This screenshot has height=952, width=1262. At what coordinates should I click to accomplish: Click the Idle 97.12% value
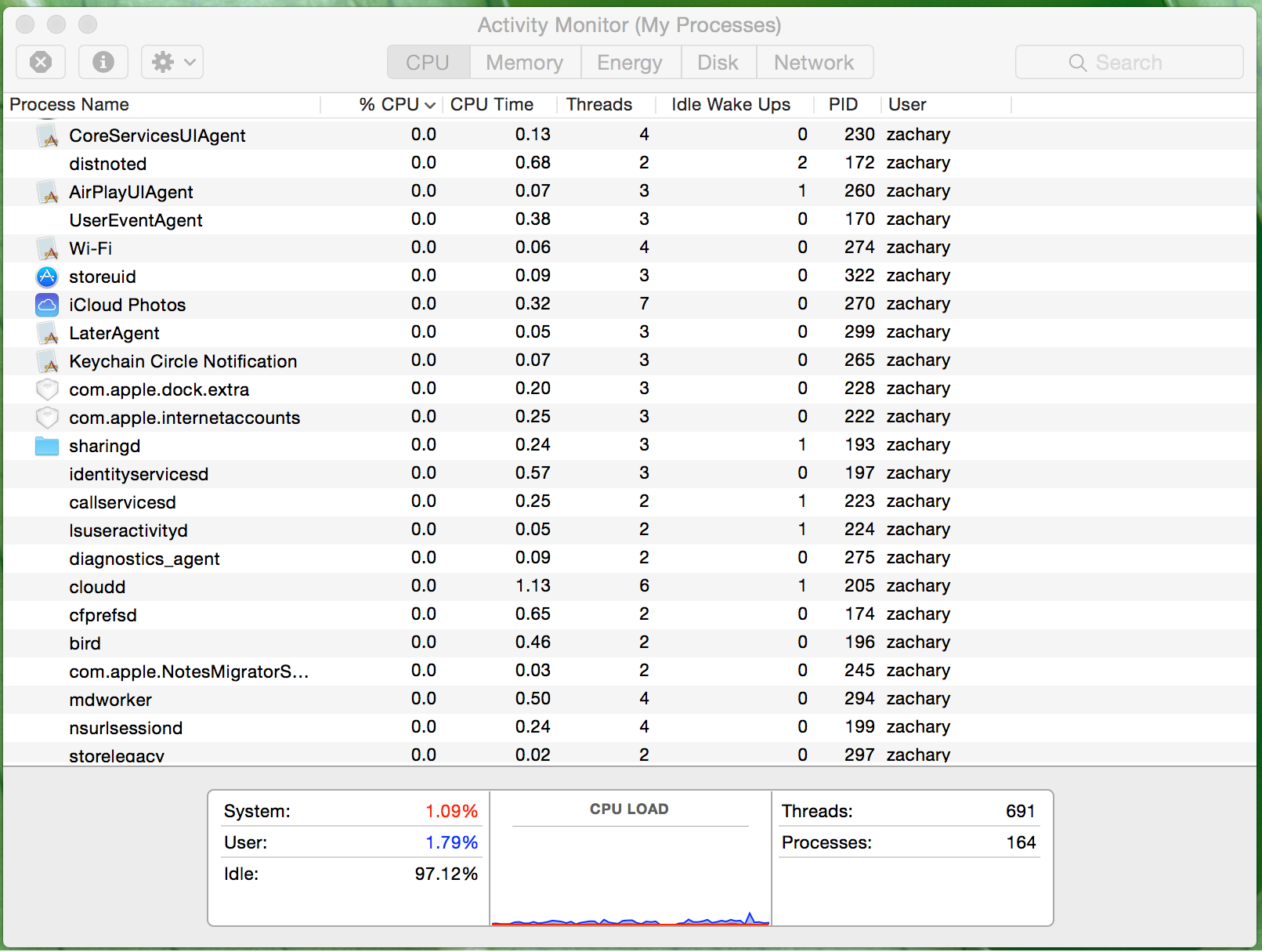[446, 874]
